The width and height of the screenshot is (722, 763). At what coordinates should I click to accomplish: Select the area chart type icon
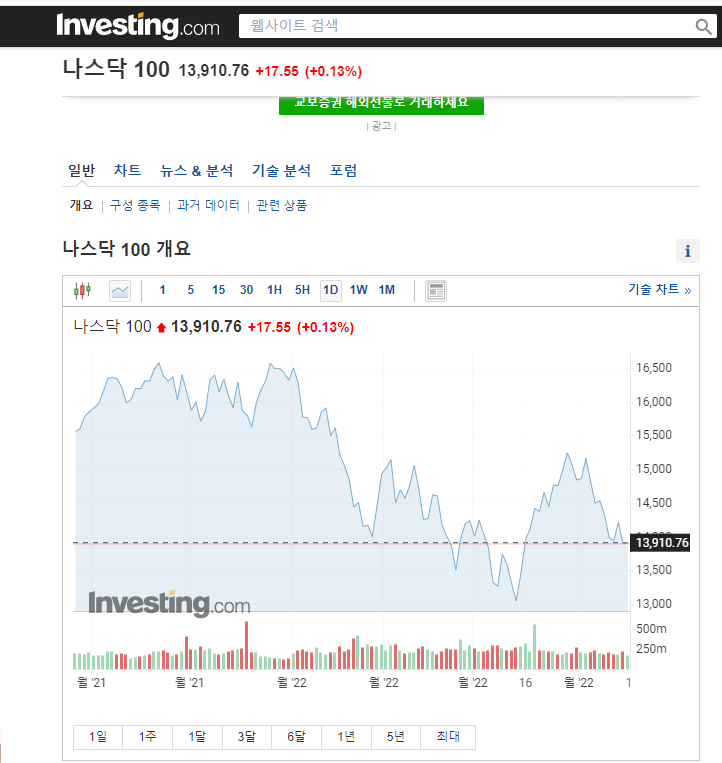pyautogui.click(x=120, y=291)
